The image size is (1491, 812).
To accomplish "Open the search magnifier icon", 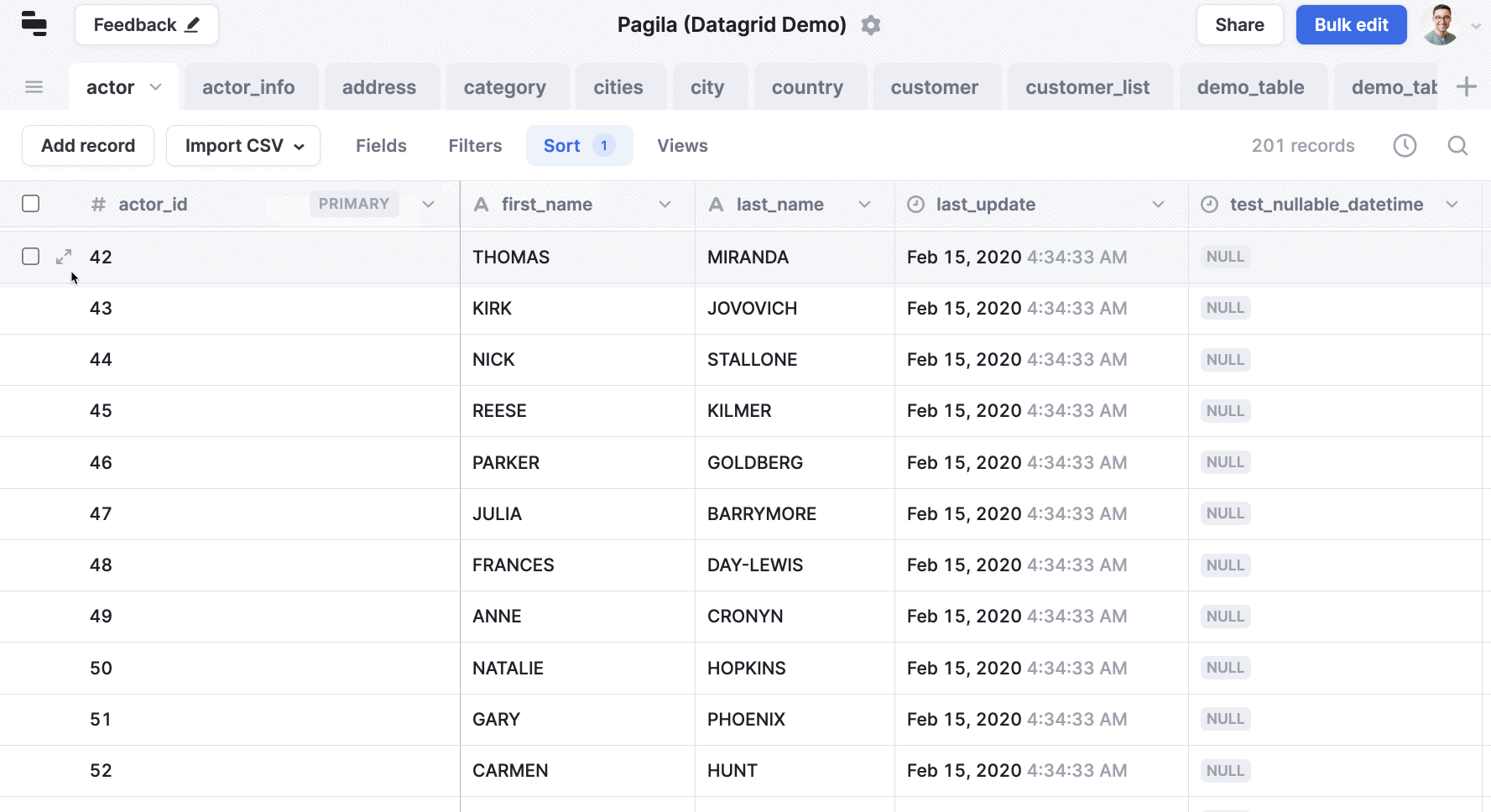I will click(1457, 146).
